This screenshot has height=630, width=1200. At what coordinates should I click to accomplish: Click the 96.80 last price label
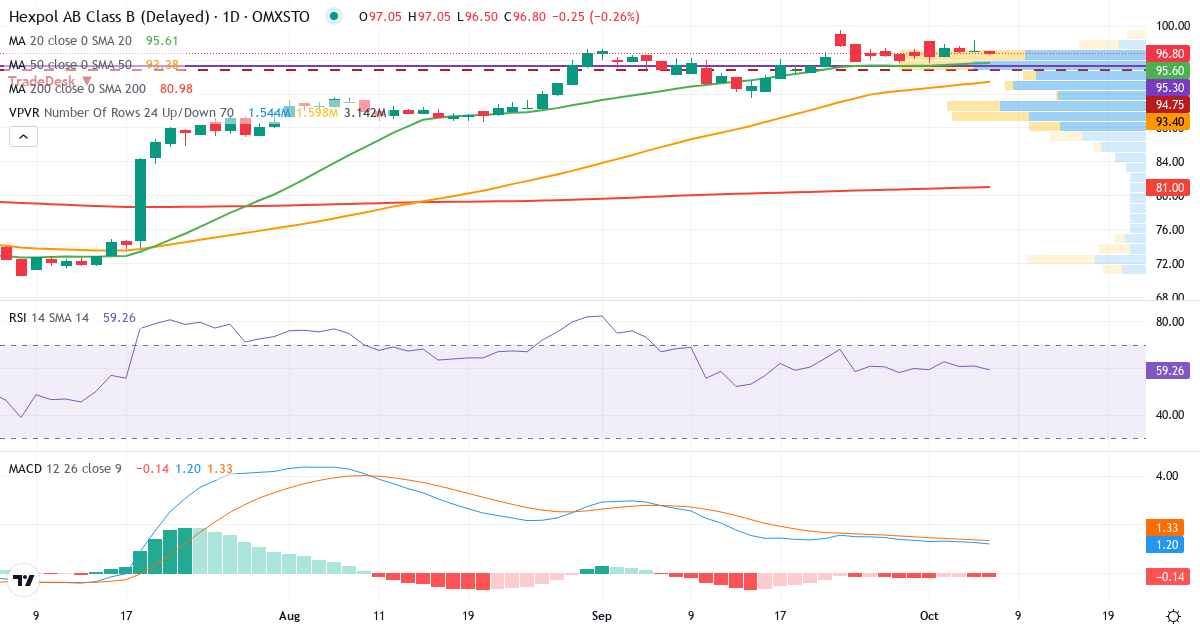click(1170, 54)
